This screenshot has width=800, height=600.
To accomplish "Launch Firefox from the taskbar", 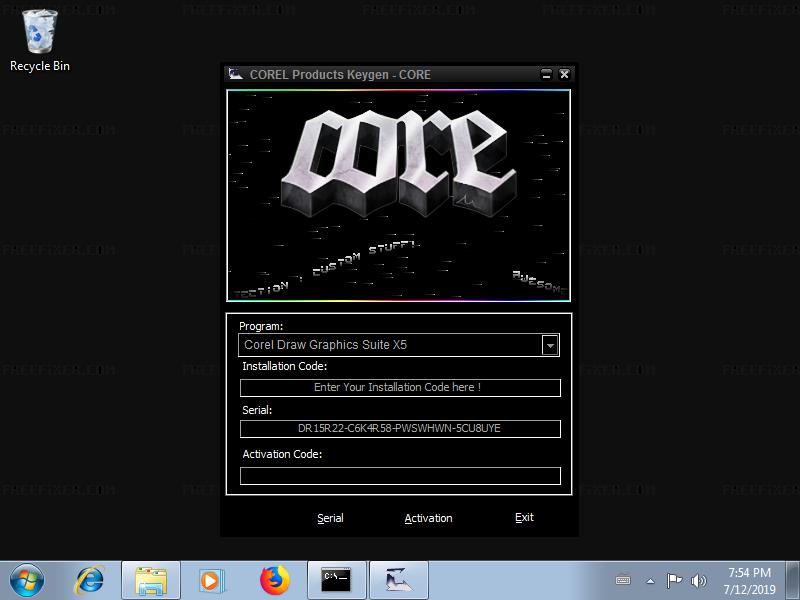I will pos(274,580).
